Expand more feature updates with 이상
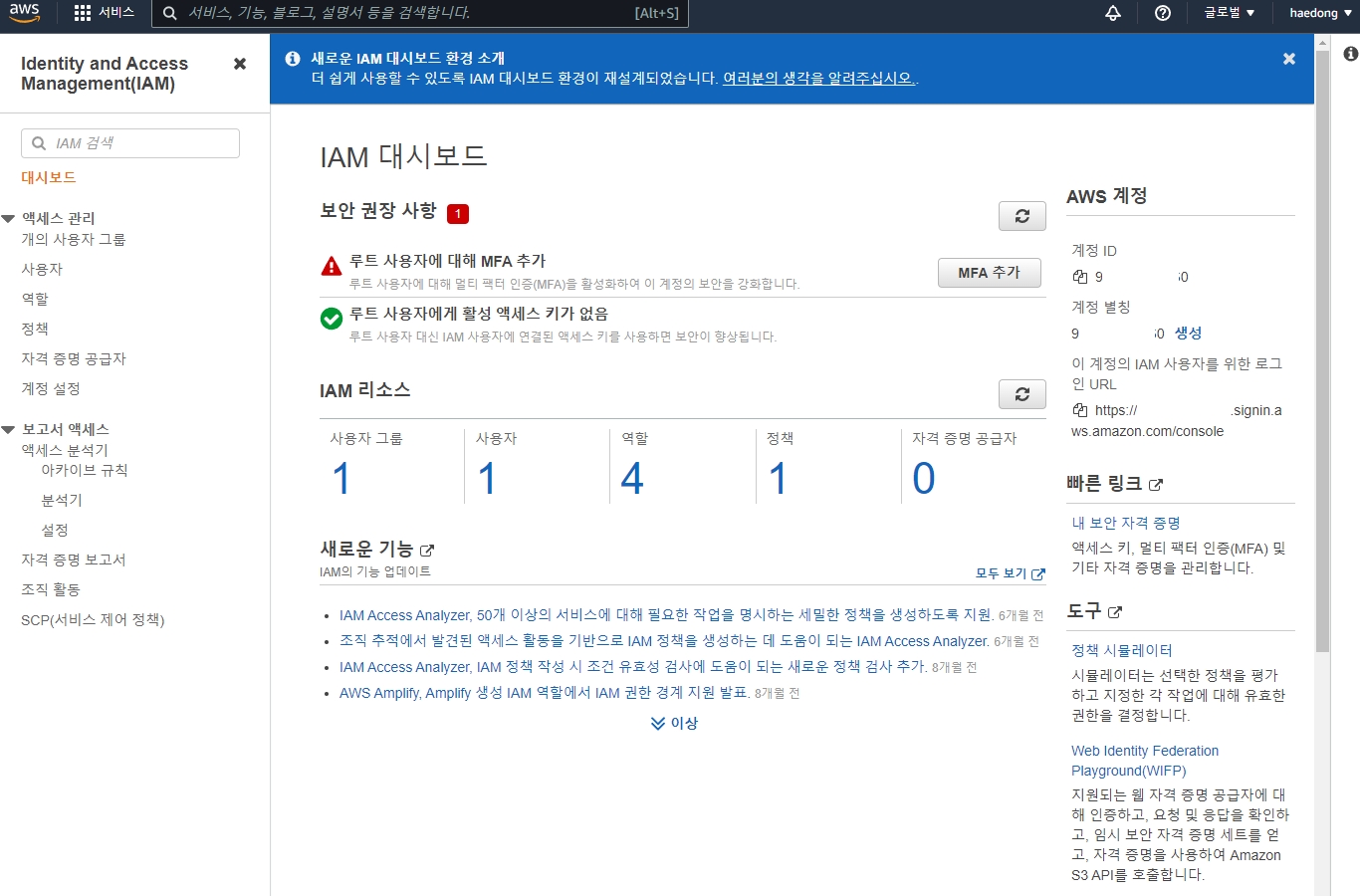 pyautogui.click(x=674, y=724)
